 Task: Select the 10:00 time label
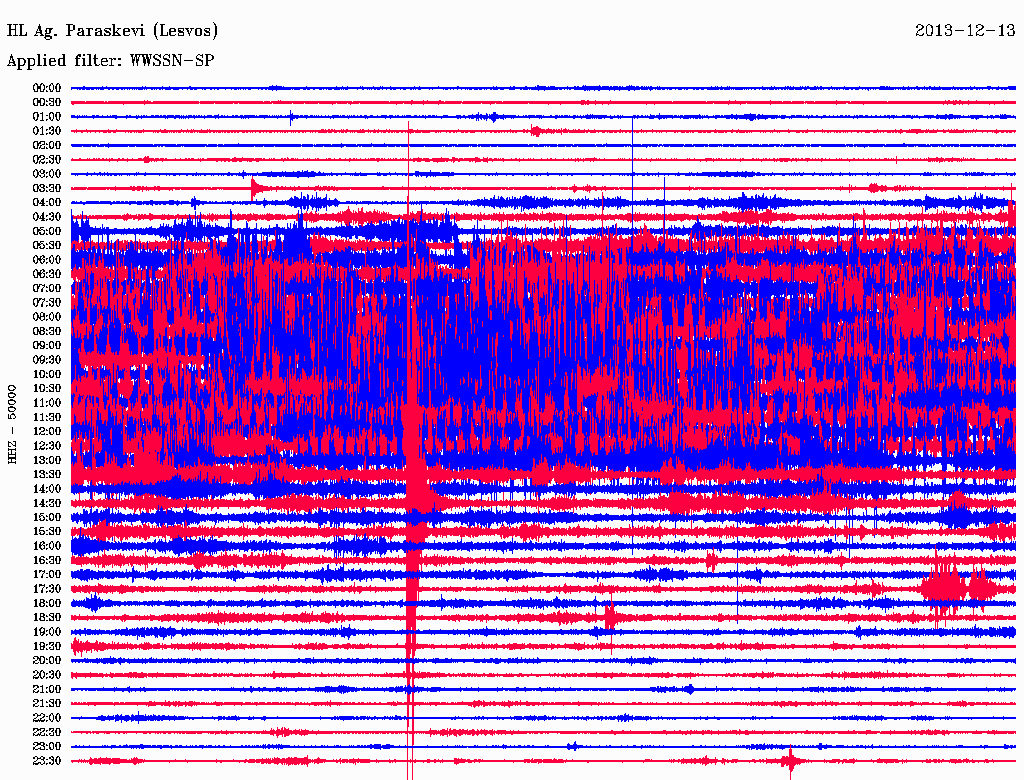coord(47,374)
